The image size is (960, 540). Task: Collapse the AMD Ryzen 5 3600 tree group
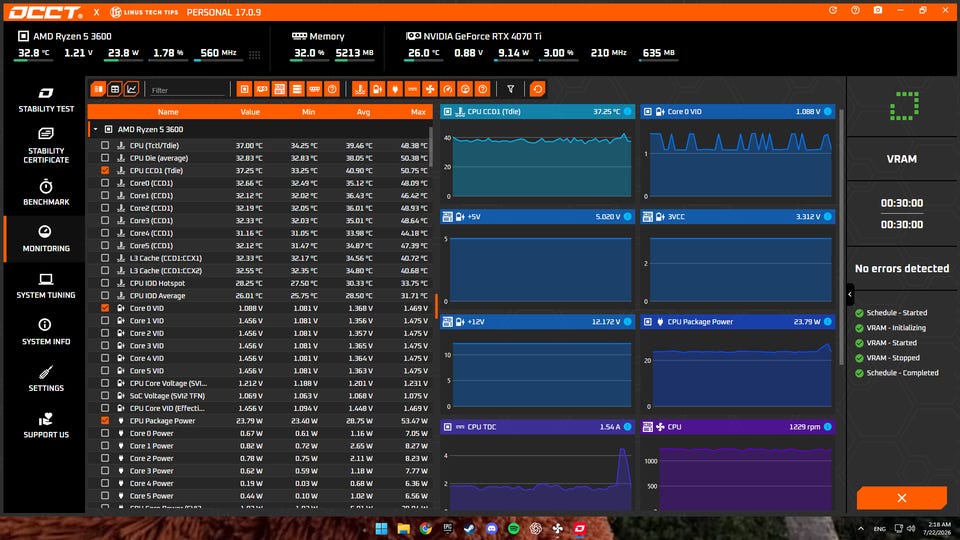click(x=96, y=129)
